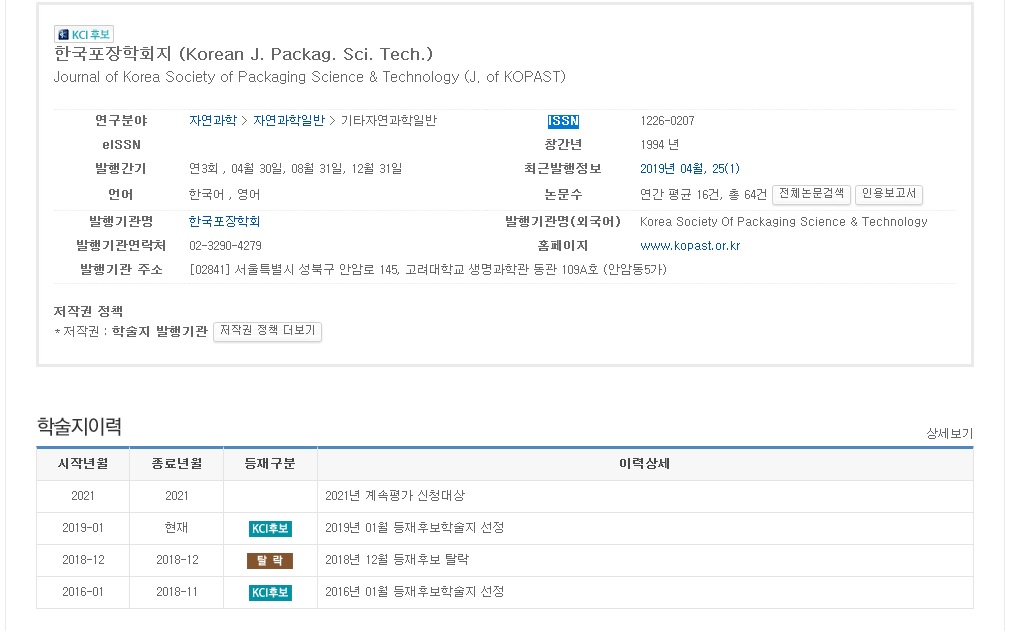Click 상세보기 for journal history

pyautogui.click(x=948, y=434)
